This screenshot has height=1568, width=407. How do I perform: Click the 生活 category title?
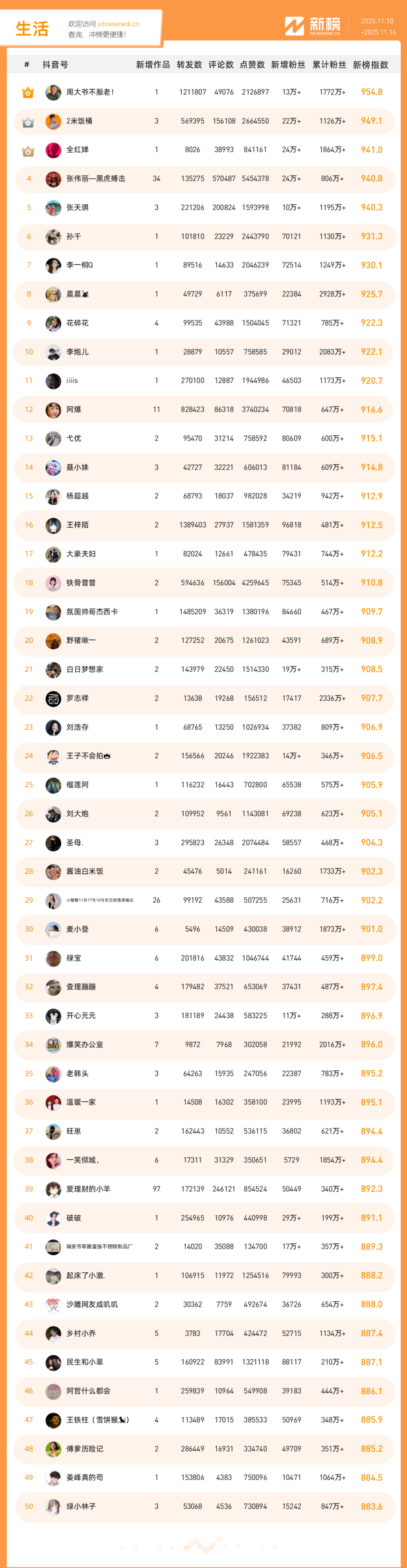[32, 29]
